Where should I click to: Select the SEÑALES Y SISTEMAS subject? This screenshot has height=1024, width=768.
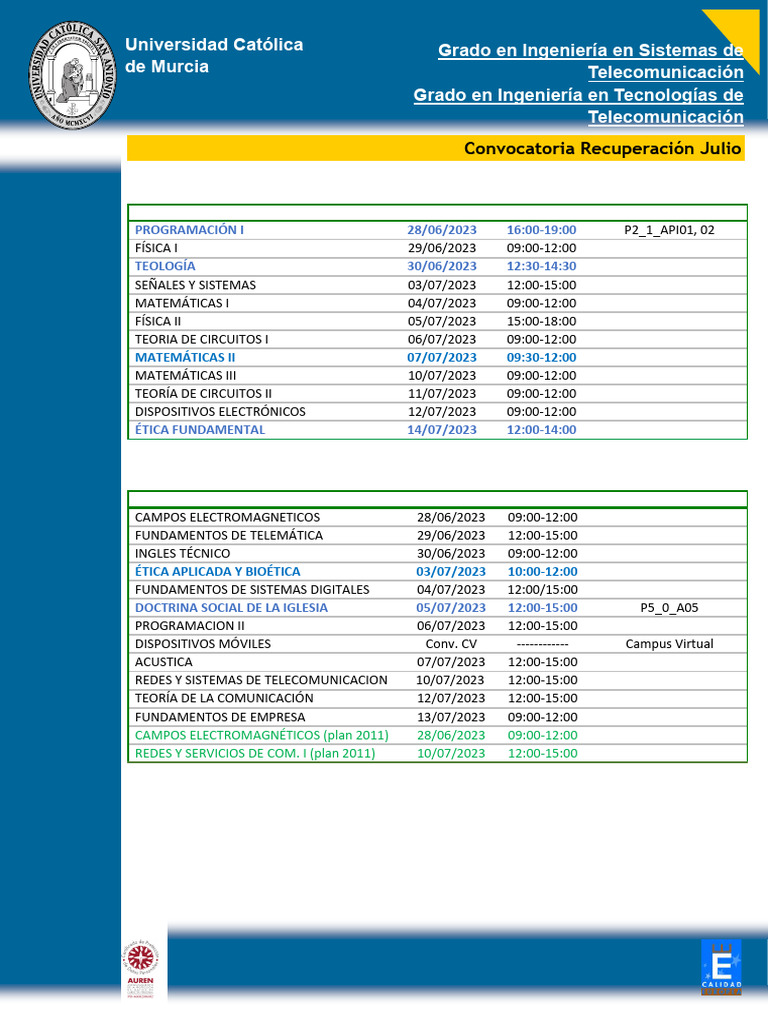tap(195, 285)
